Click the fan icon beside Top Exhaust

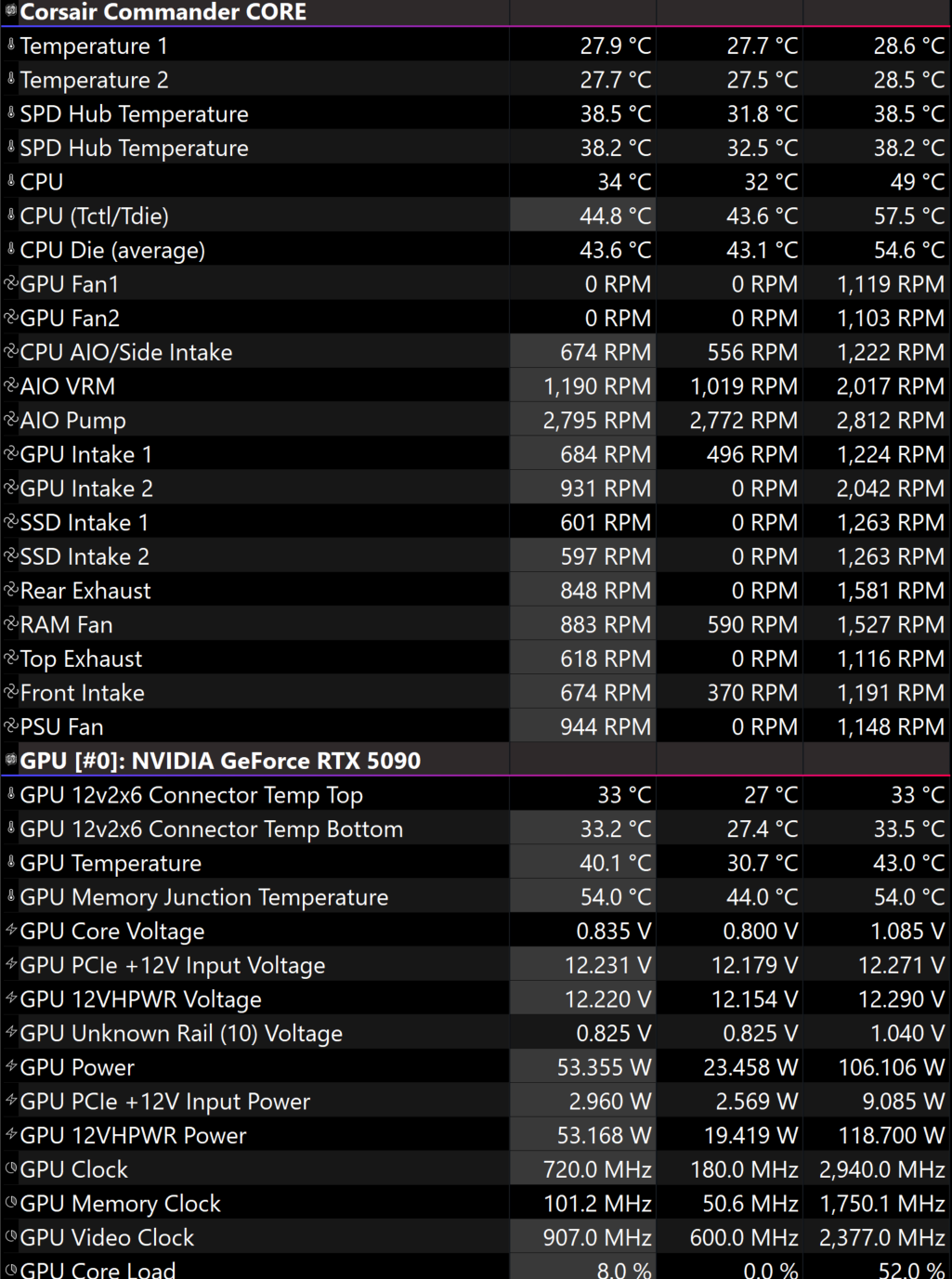(x=11, y=659)
